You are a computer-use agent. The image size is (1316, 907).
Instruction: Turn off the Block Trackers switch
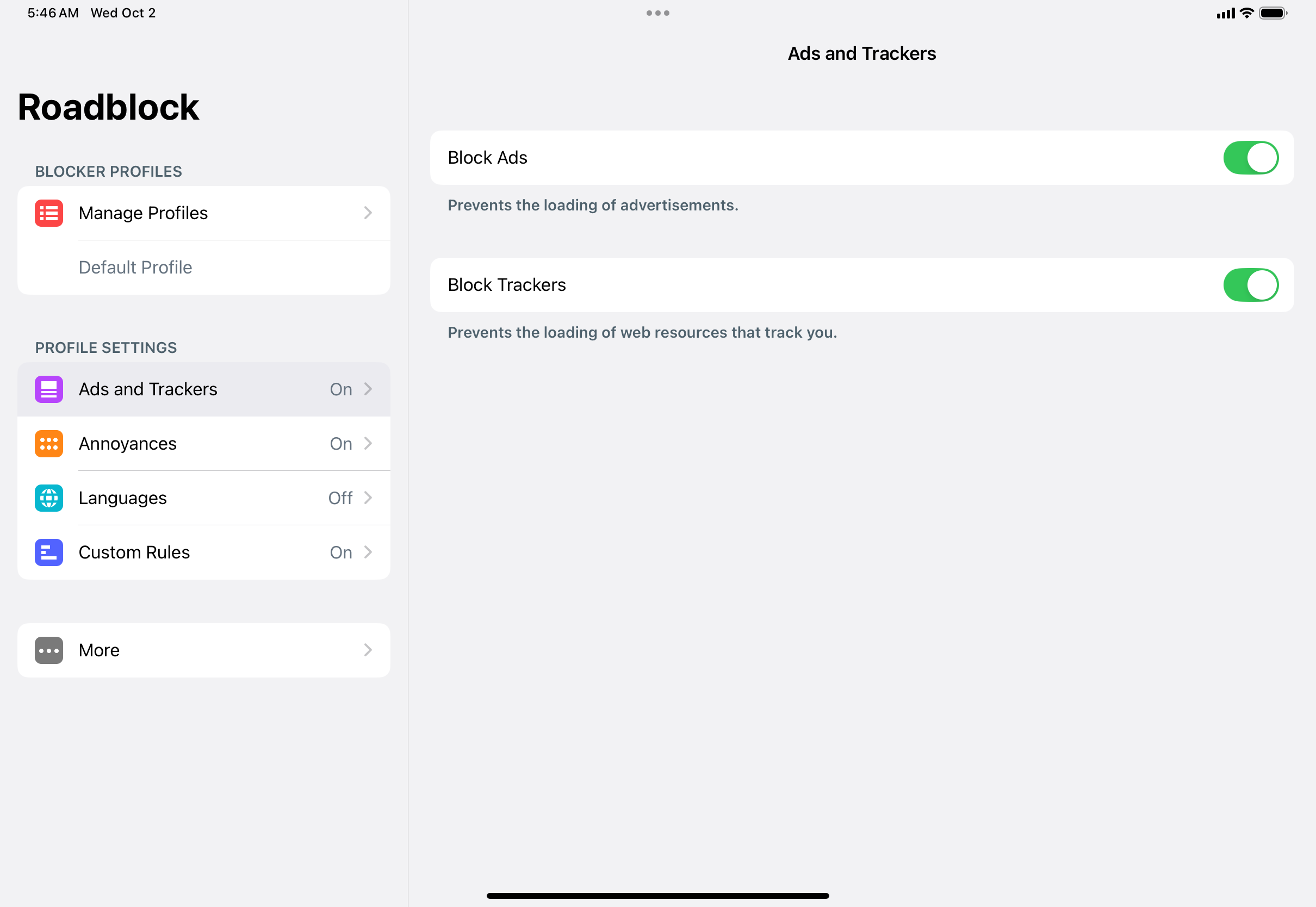pyautogui.click(x=1251, y=285)
